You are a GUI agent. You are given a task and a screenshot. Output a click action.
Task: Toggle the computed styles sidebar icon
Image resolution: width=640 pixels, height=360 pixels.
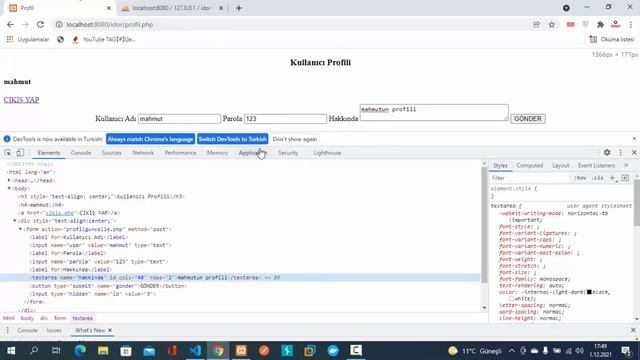coord(625,178)
